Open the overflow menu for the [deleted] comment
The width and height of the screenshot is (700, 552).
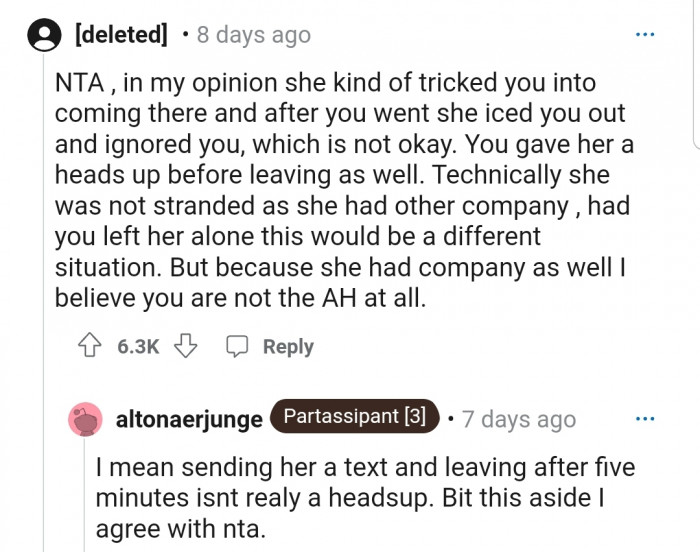coord(647,34)
